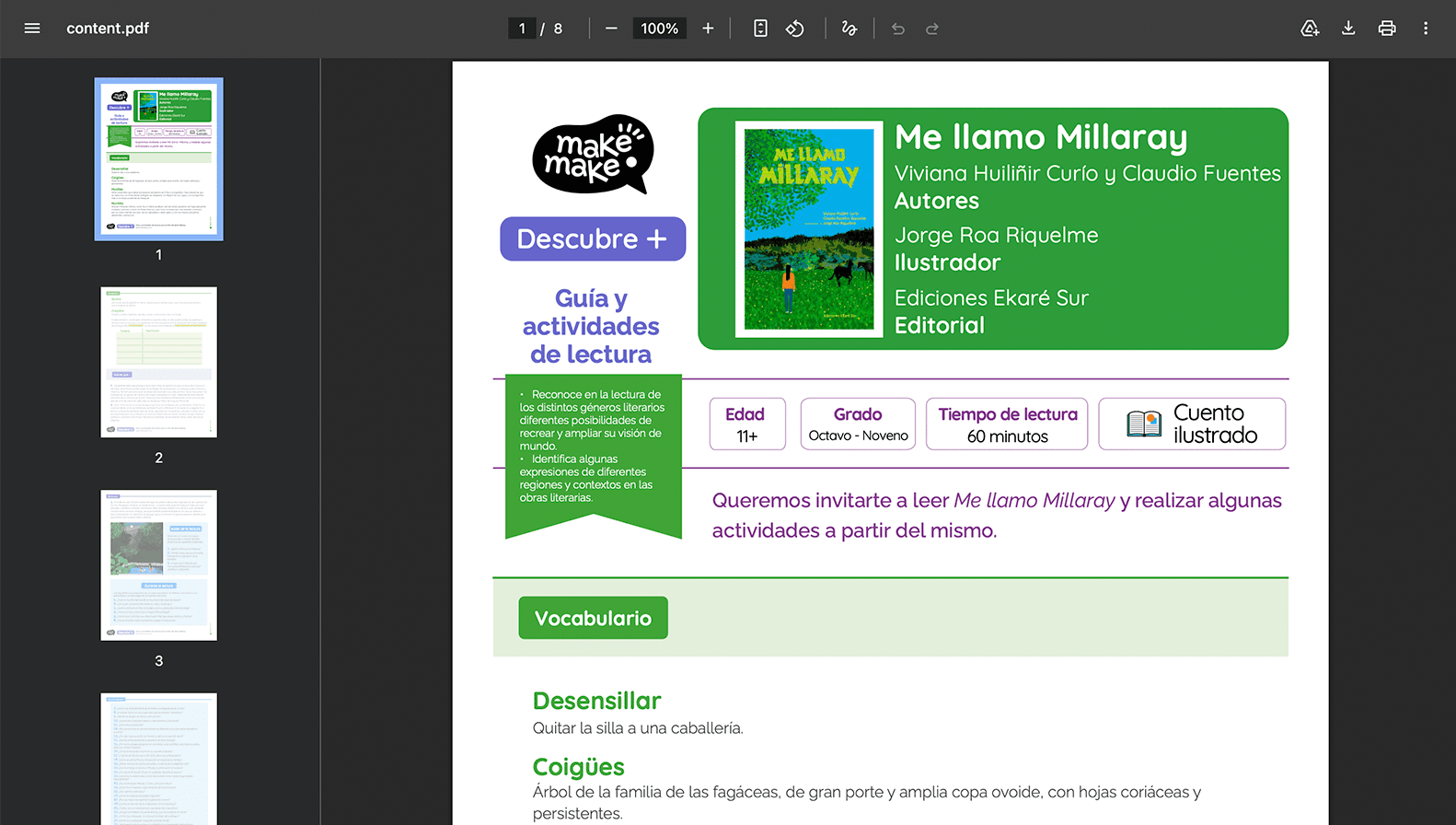Screen dimensions: 1456x825
Task: Click the Editorial label
Action: (940, 326)
